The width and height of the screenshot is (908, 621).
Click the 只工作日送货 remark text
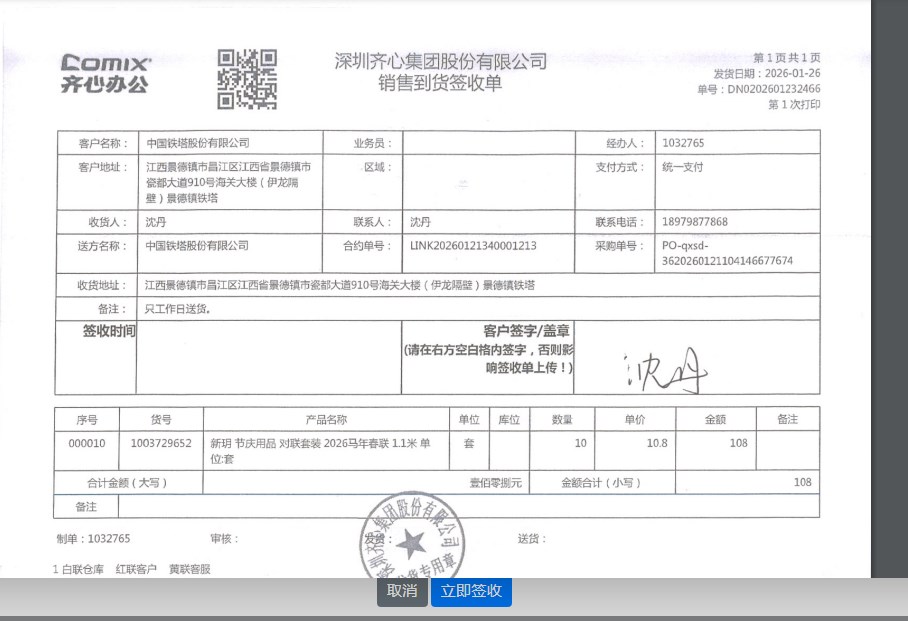coord(178,309)
